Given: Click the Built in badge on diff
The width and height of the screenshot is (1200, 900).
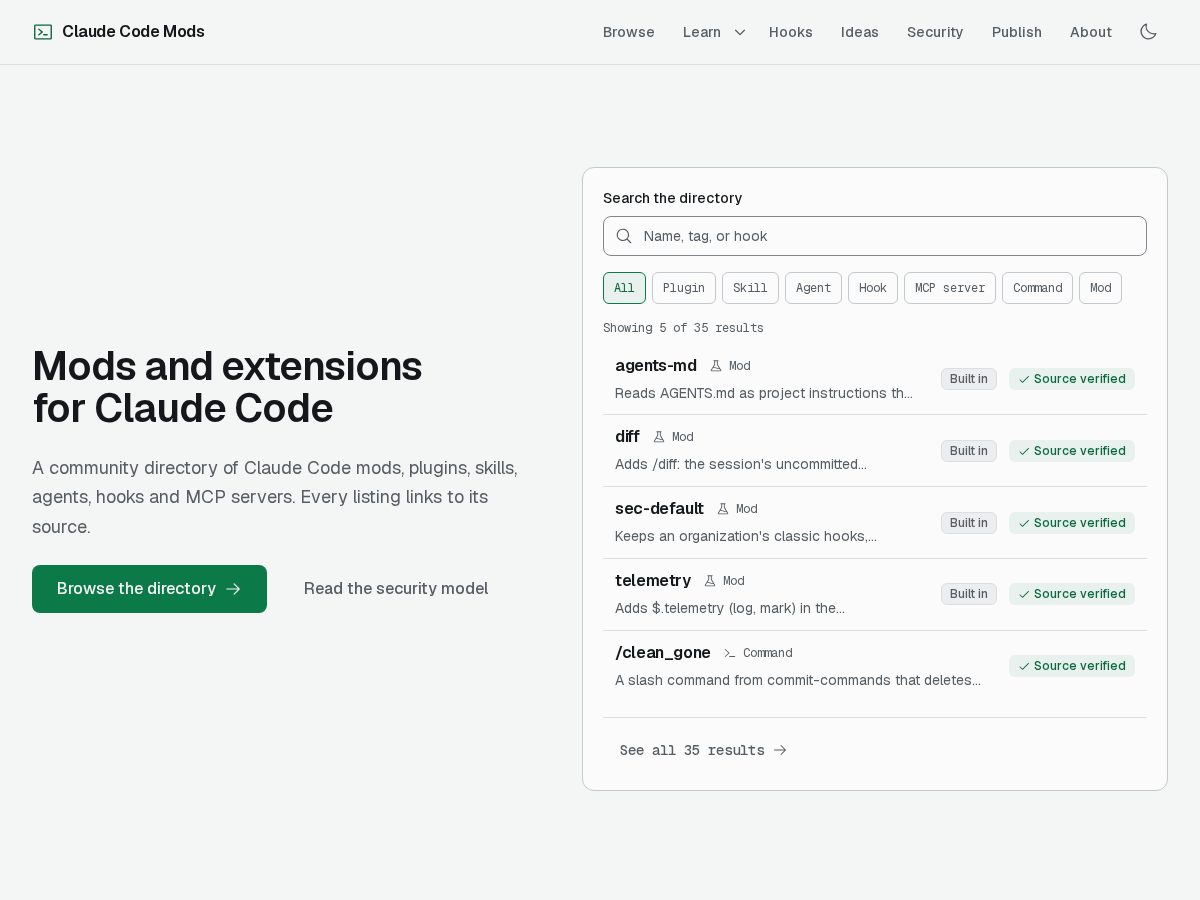Looking at the screenshot, I should (x=969, y=451).
